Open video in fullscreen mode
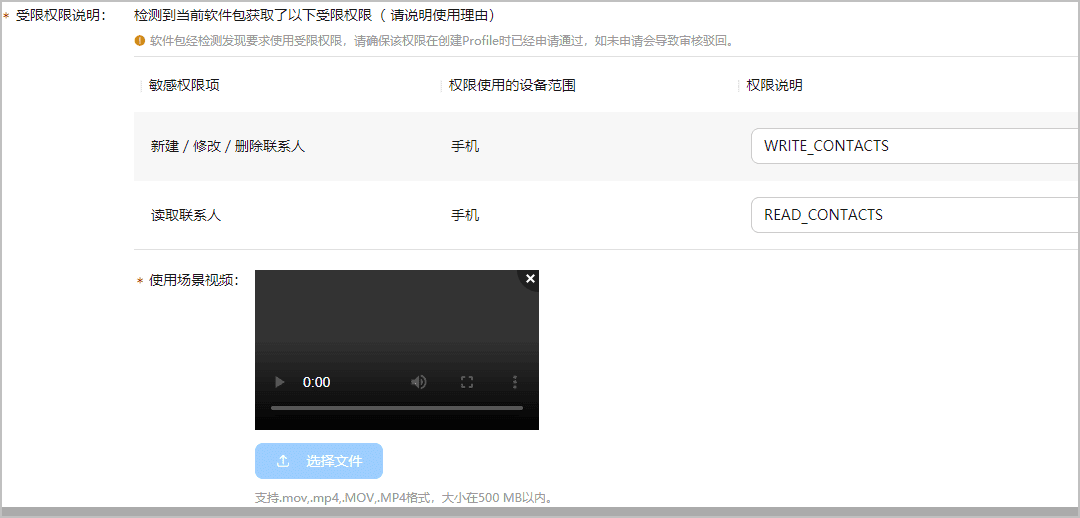This screenshot has height=518, width=1080. point(467,382)
